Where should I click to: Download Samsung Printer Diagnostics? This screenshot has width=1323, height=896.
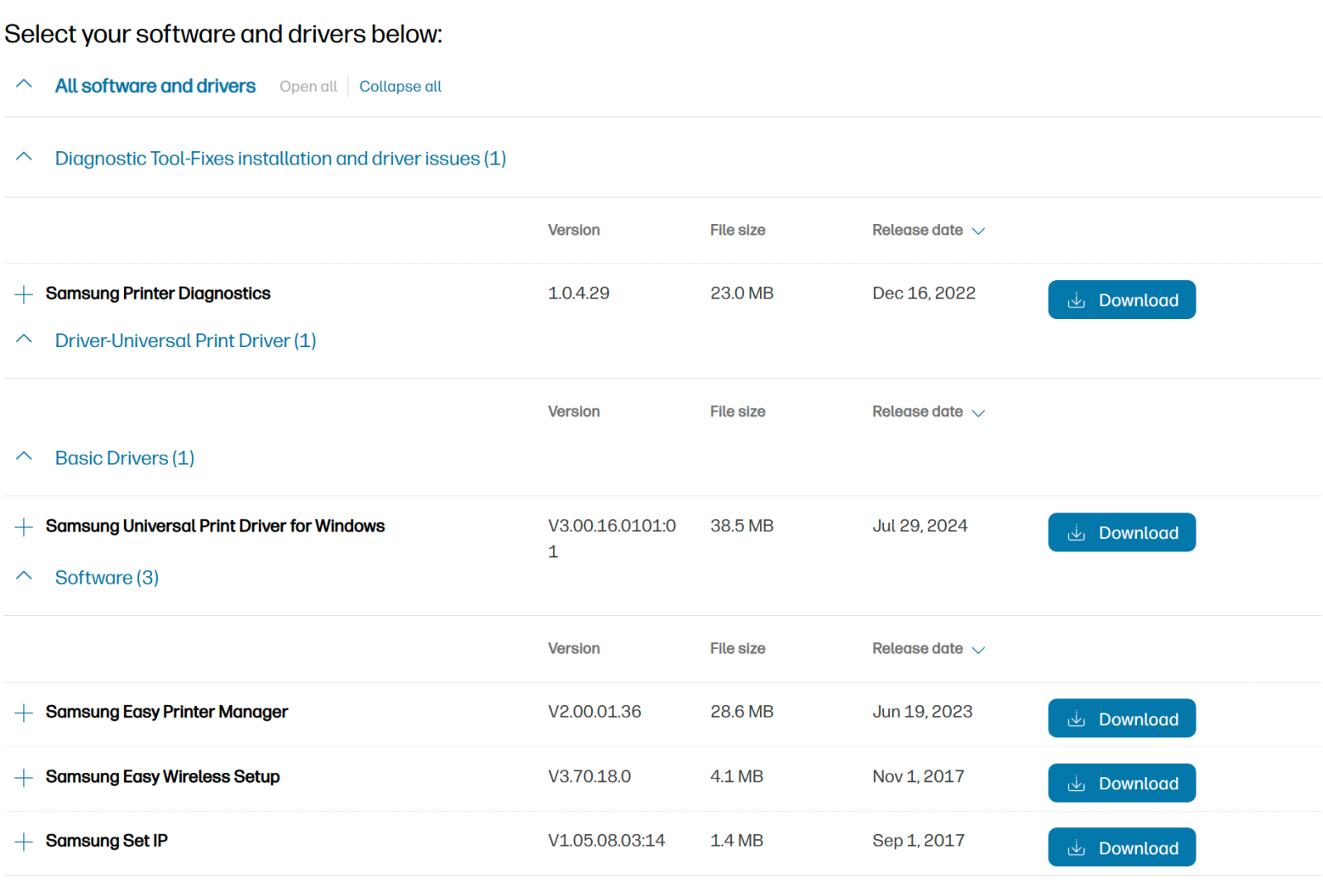[x=1122, y=299]
